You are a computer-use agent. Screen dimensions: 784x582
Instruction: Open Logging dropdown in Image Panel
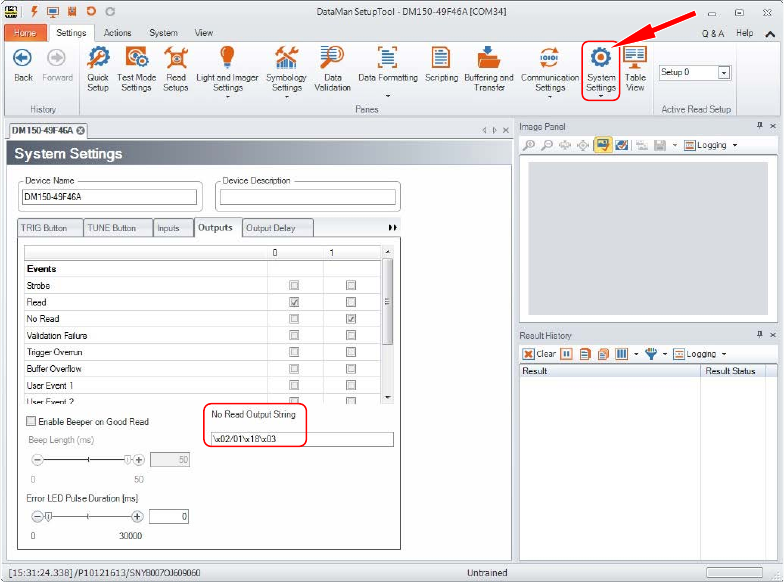[x=711, y=145]
